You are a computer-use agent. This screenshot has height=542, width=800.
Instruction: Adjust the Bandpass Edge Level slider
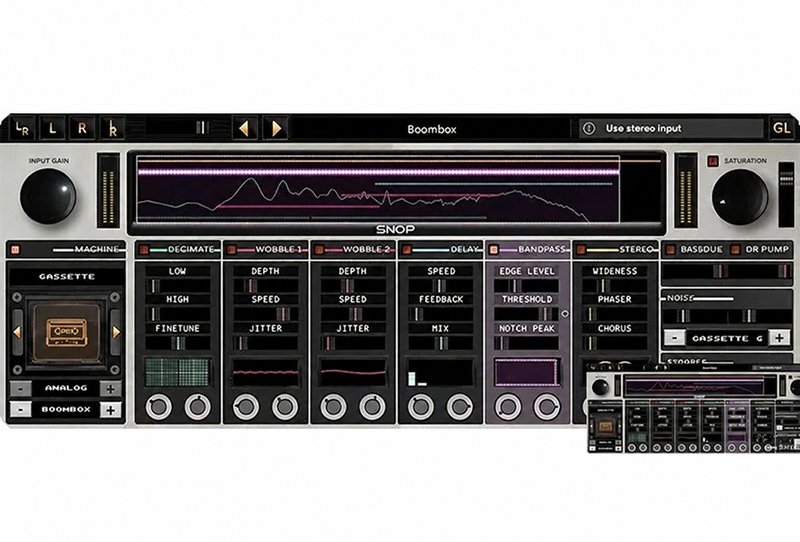[x=527, y=286]
